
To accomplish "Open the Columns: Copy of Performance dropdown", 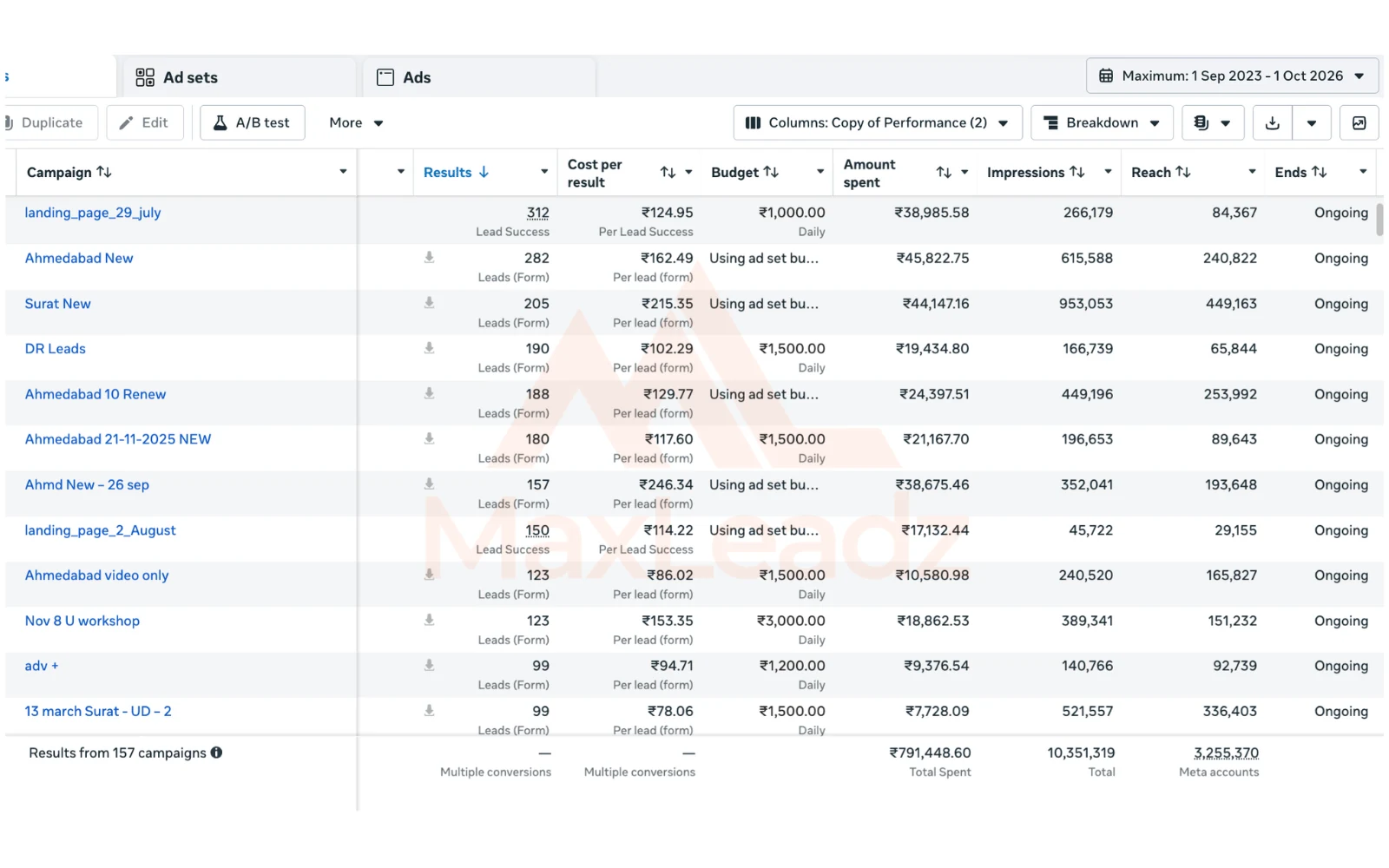I will click(x=878, y=122).
